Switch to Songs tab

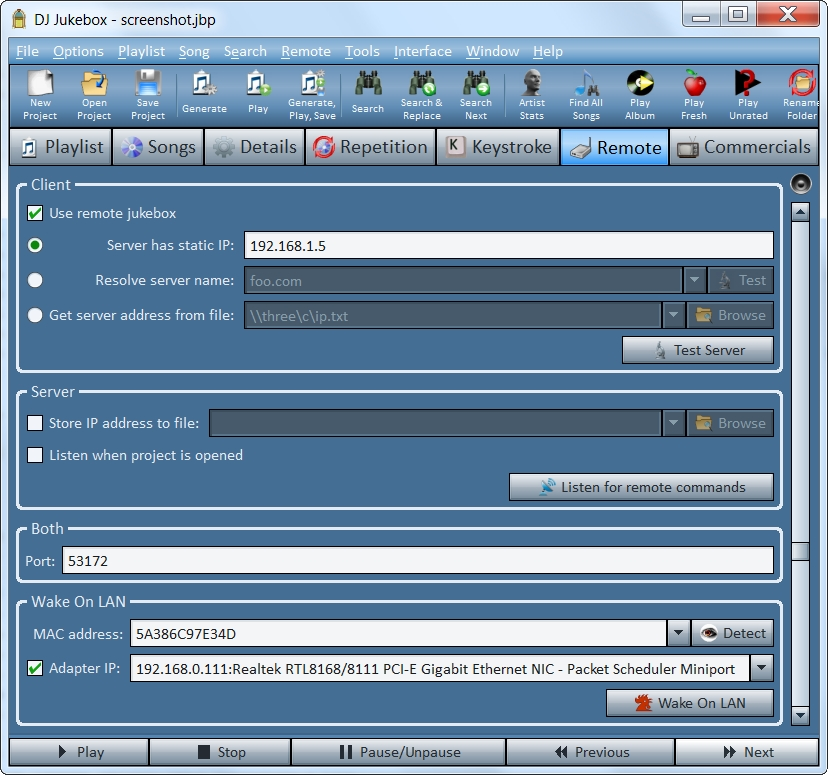click(x=158, y=147)
